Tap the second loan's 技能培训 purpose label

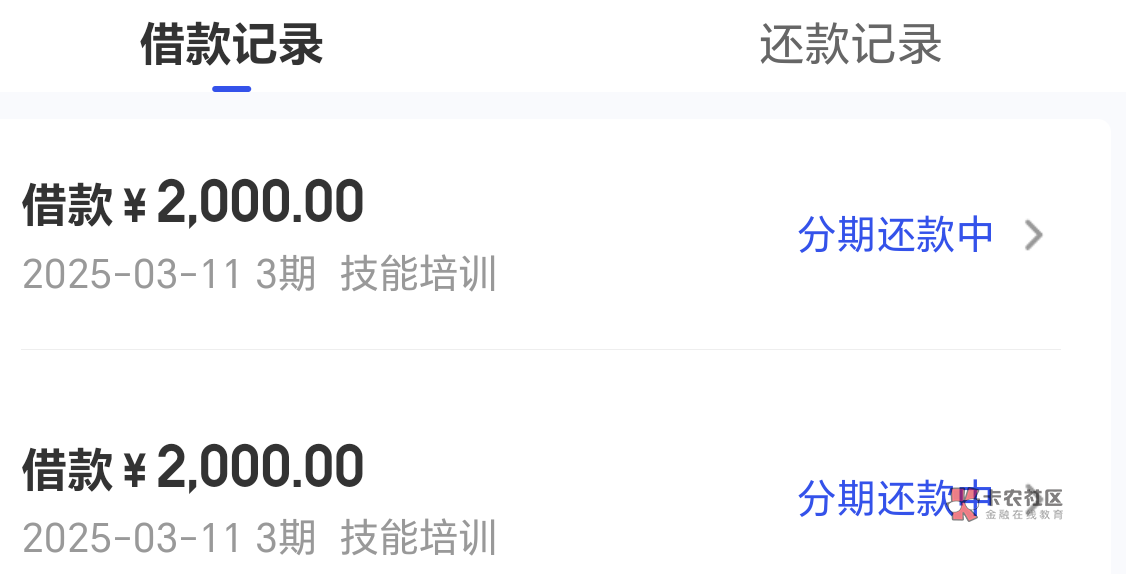click(x=418, y=538)
